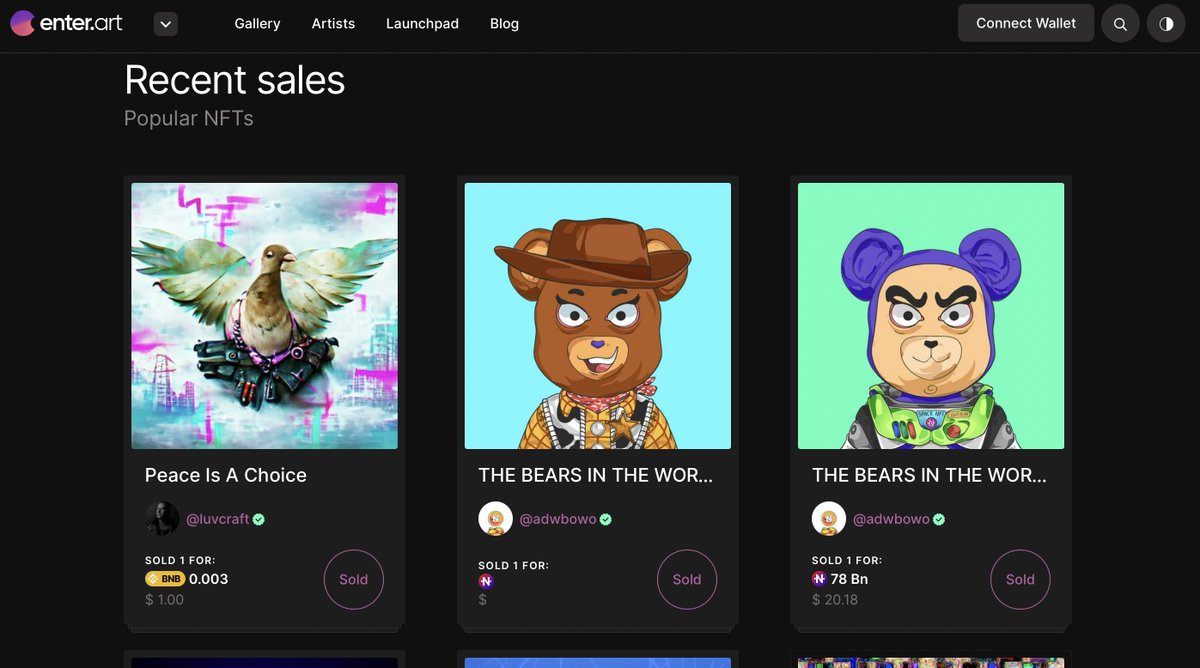1200x668 pixels.
Task: Toggle dark/light theme contrast icon
Action: pyautogui.click(x=1166, y=23)
